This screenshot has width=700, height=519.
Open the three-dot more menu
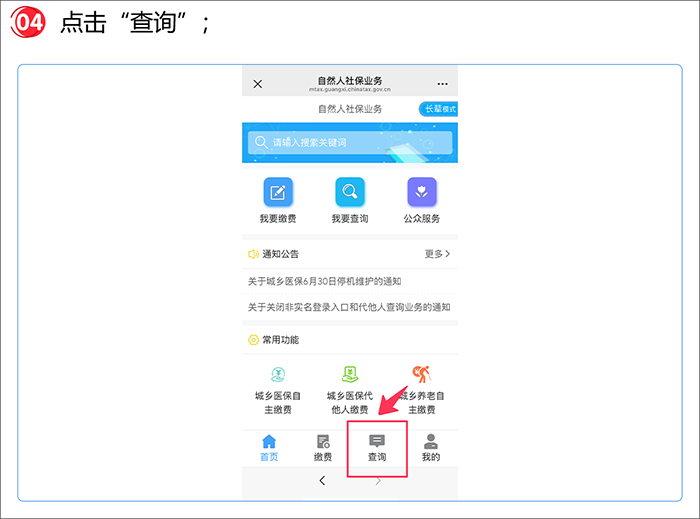coord(442,84)
